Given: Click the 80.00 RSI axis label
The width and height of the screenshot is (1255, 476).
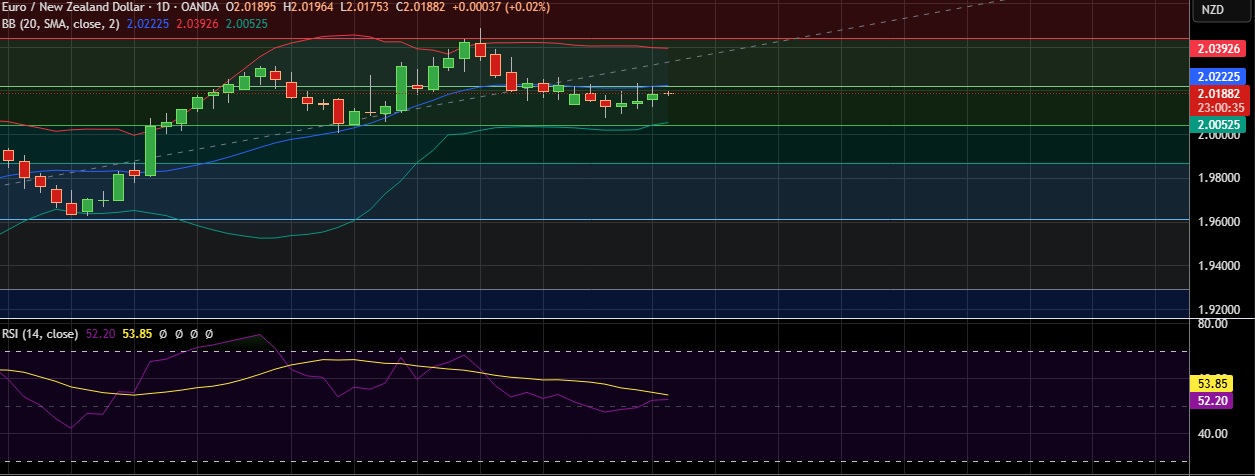Looking at the screenshot, I should click(1212, 324).
